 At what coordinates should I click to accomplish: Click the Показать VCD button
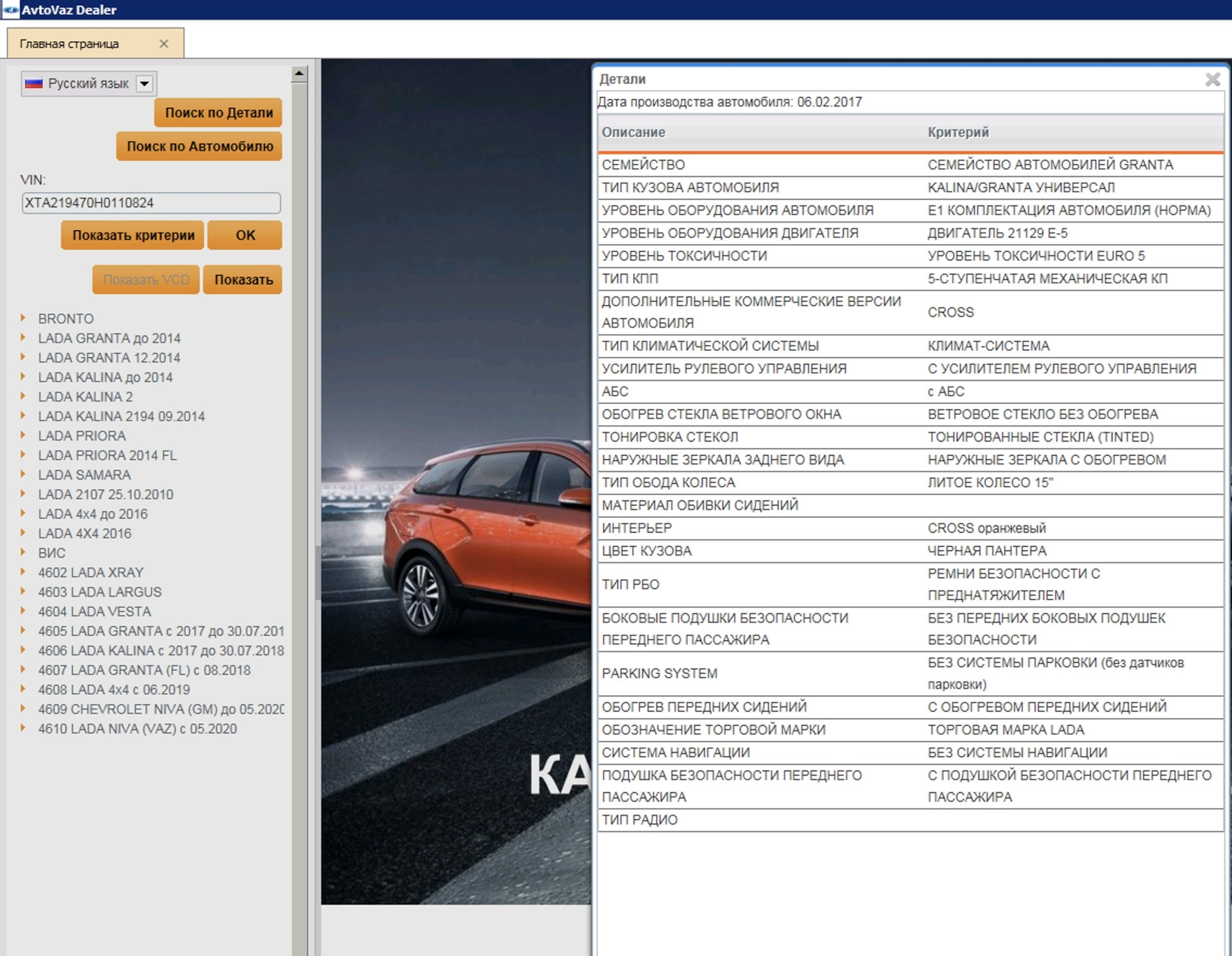pos(146,280)
